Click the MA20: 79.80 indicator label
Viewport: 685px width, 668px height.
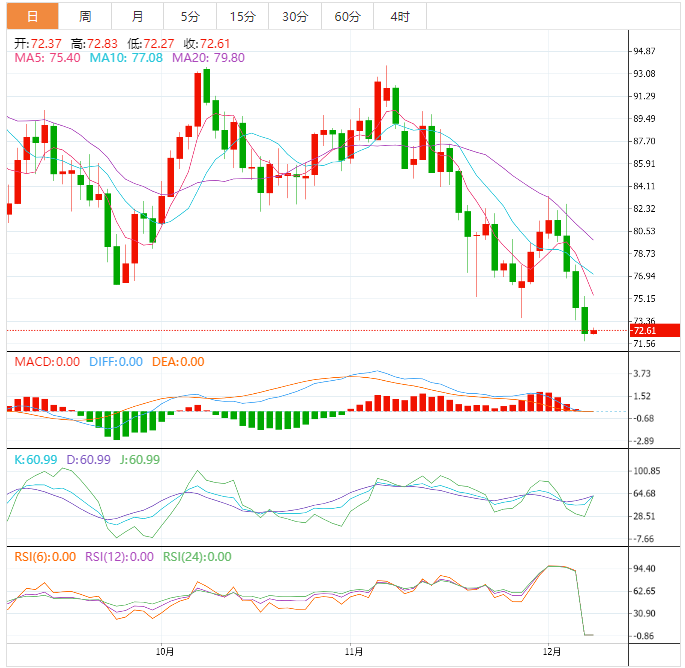click(208, 58)
